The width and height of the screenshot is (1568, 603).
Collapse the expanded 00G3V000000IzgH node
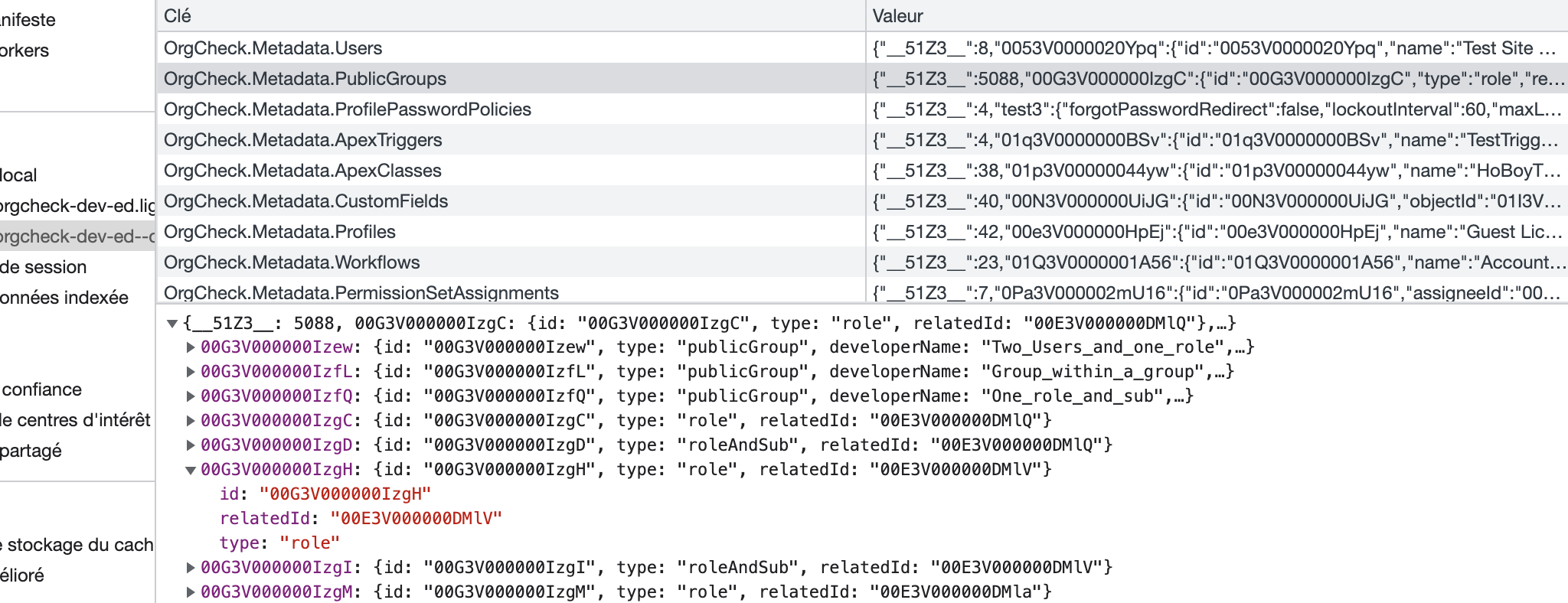[x=191, y=469]
